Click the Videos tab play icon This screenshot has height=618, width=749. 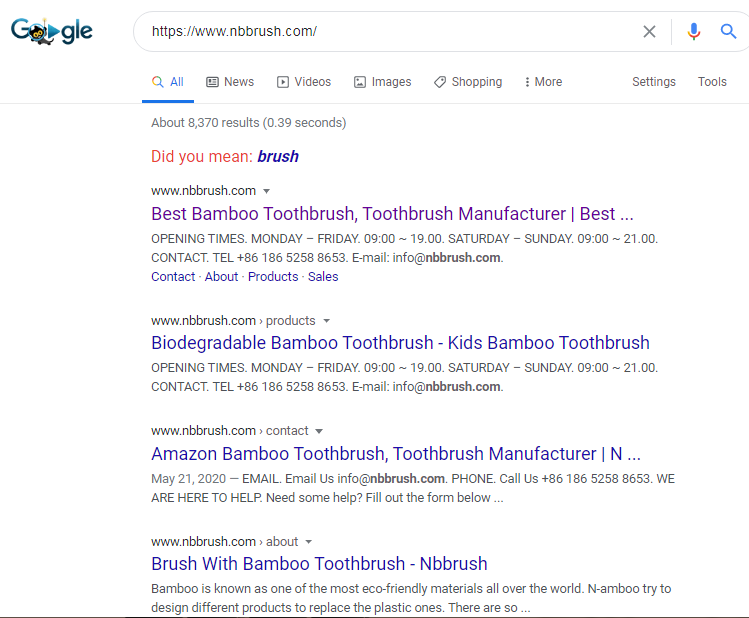point(283,82)
